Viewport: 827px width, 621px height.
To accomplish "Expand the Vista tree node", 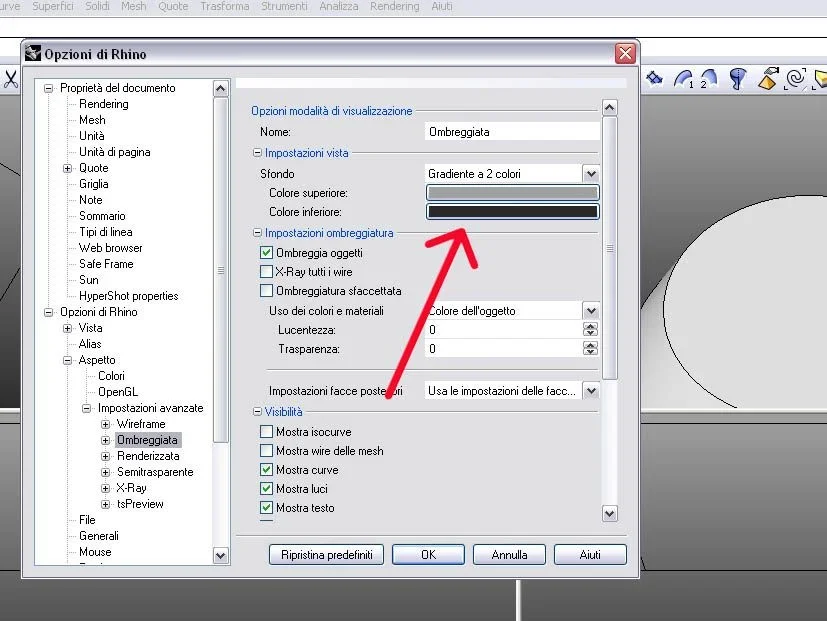I will point(68,328).
